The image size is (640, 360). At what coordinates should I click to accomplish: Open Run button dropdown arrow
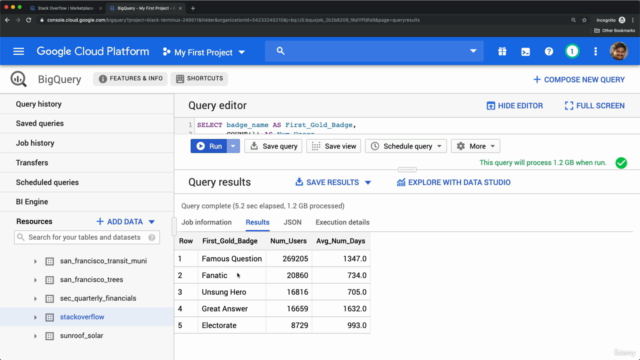point(233,146)
